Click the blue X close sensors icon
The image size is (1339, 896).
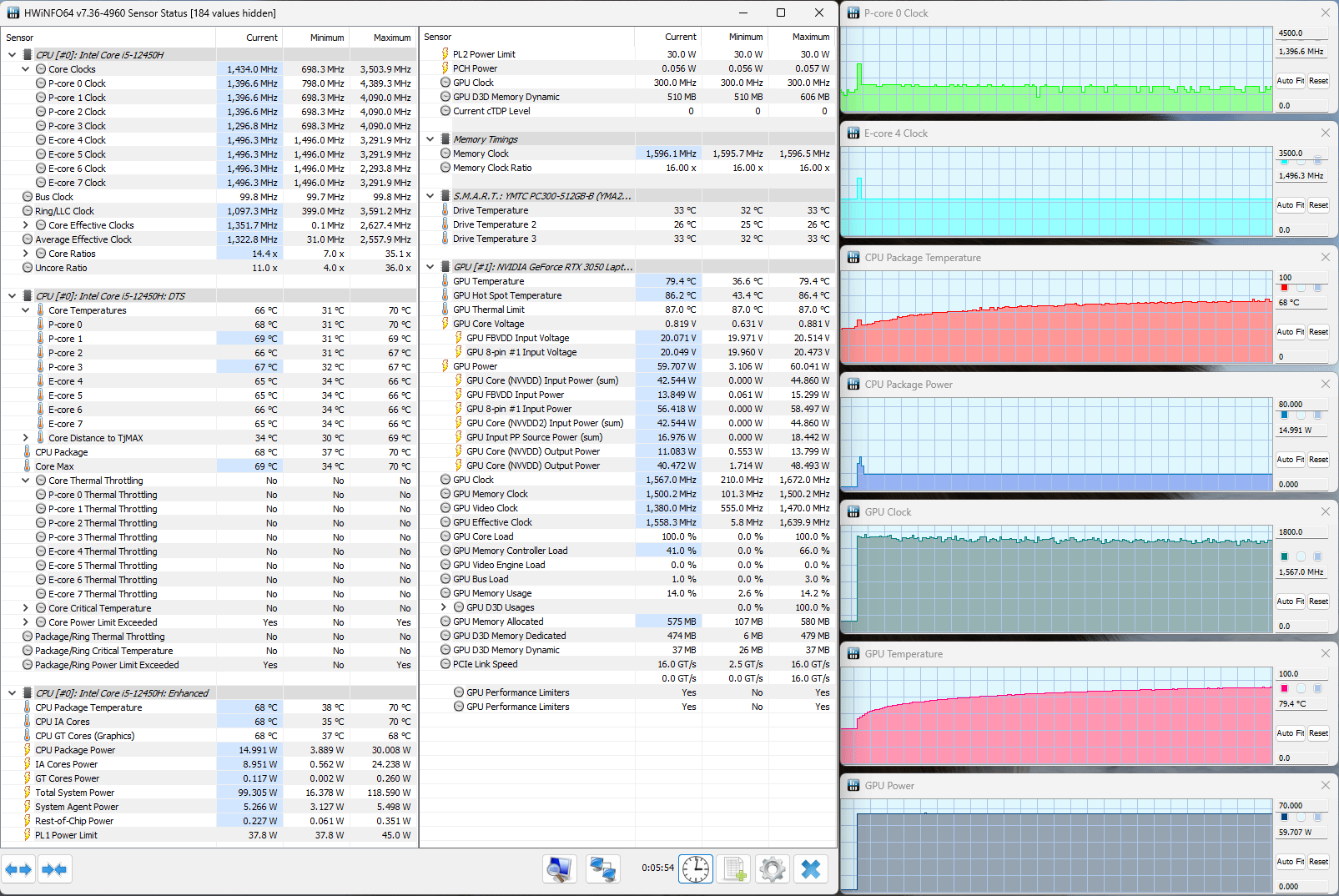click(x=810, y=869)
